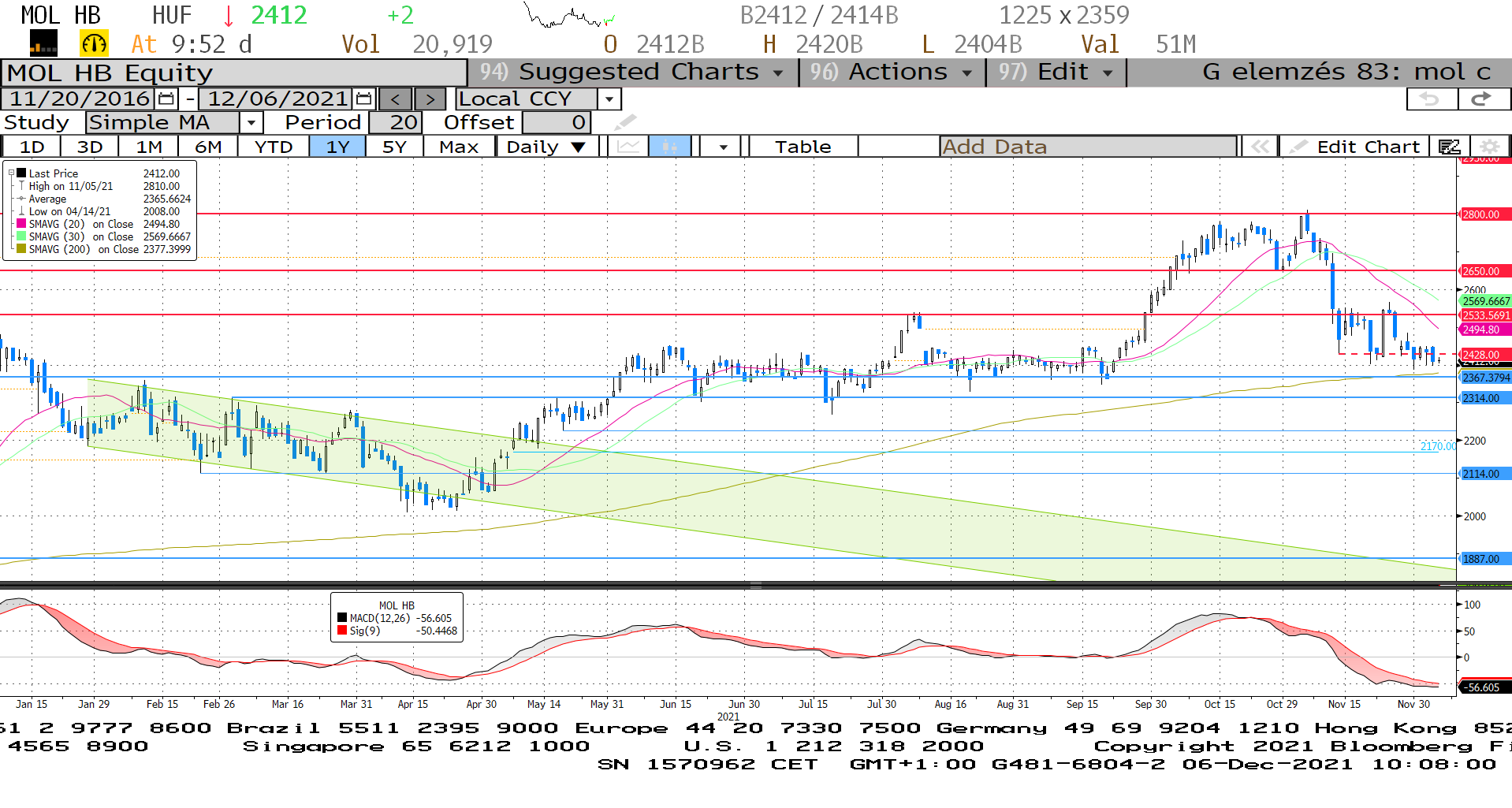Select the 1M range tab

148,147
